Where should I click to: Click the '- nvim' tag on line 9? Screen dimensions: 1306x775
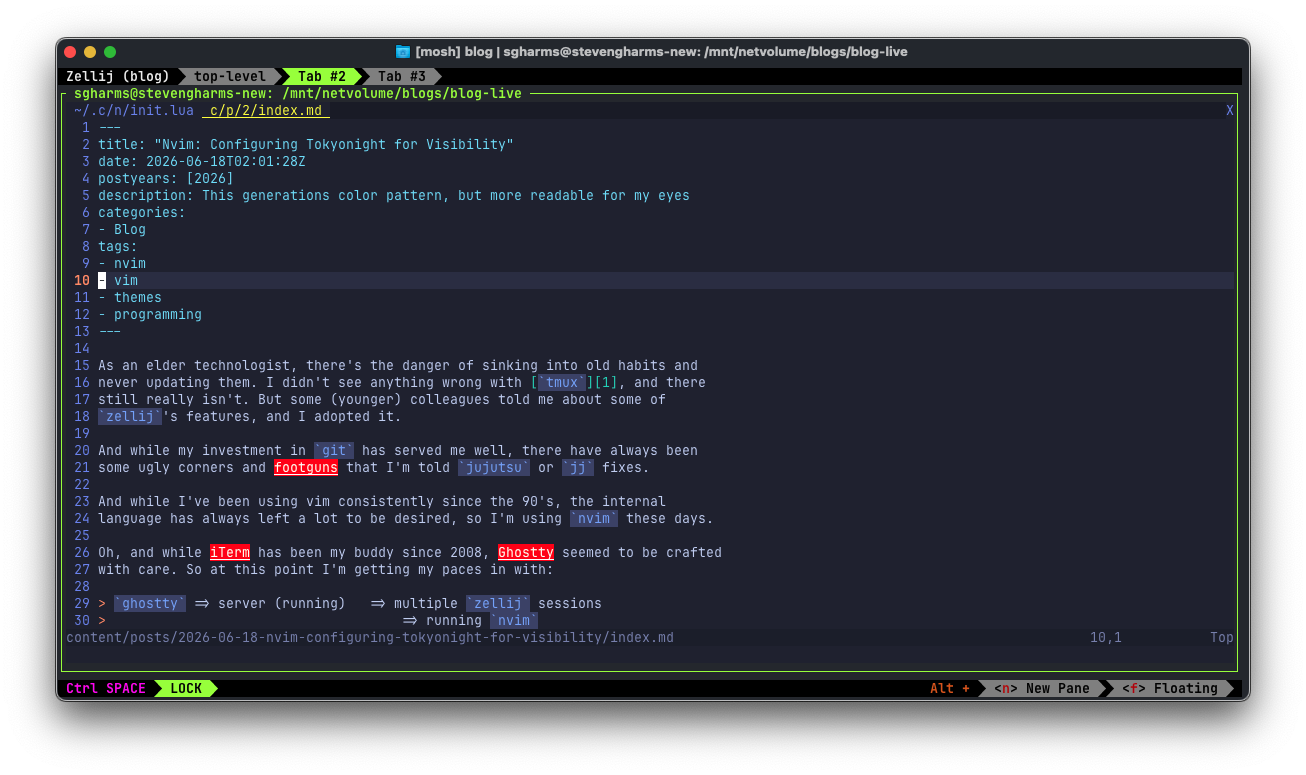point(122,263)
